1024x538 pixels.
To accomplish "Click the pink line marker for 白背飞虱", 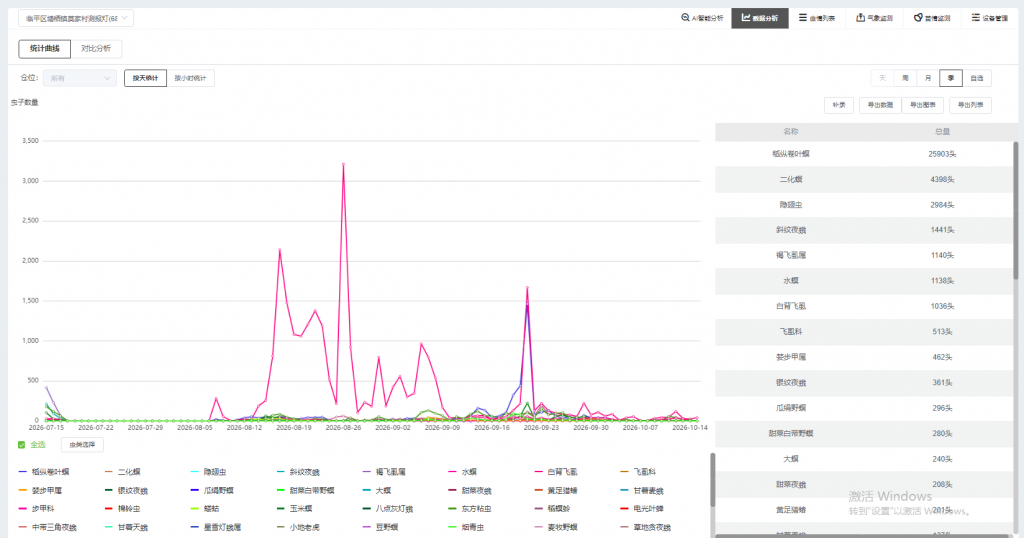I will click(x=538, y=471).
